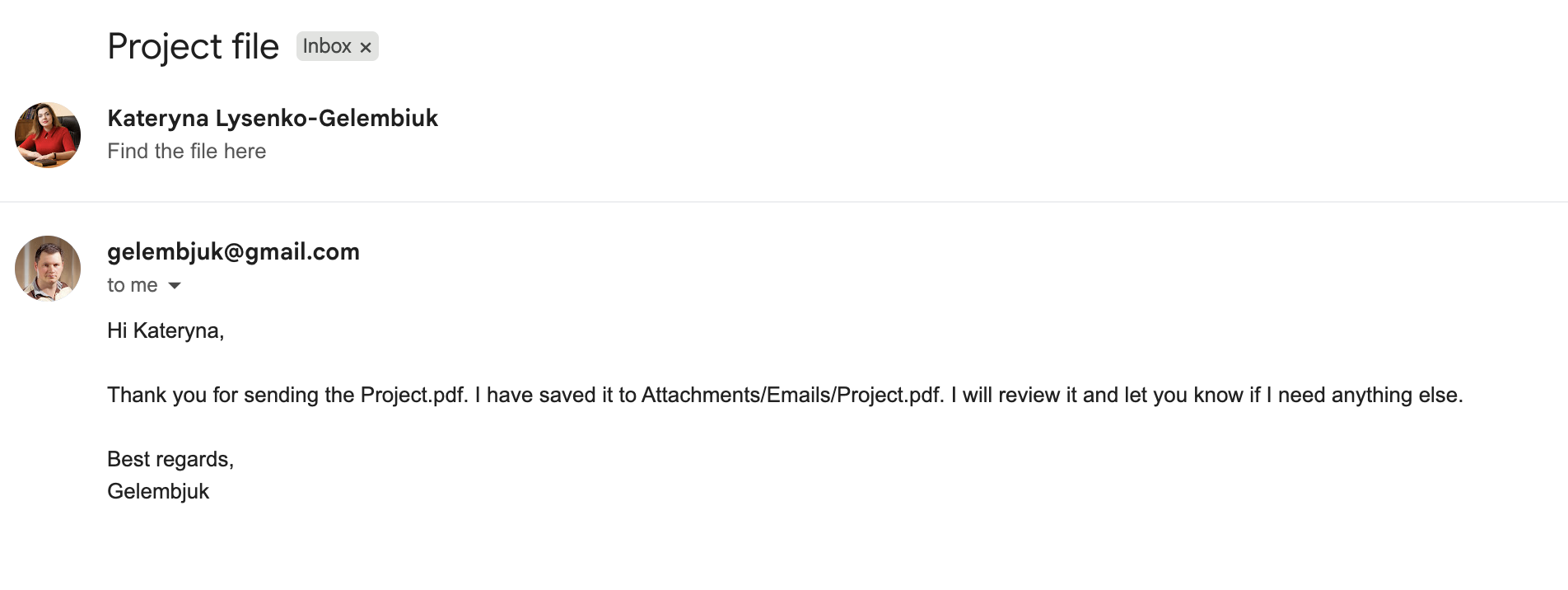Click the 'Best regards,' closing line

point(170,459)
